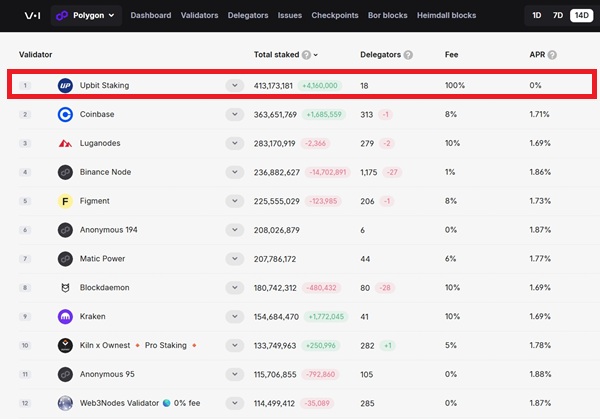Open the Validators tab
This screenshot has width=600, height=419.
(199, 15)
